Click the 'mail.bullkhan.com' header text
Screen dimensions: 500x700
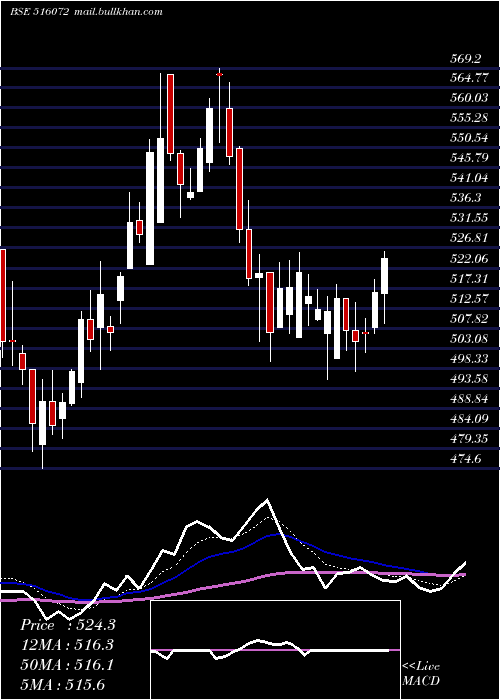click(x=118, y=12)
